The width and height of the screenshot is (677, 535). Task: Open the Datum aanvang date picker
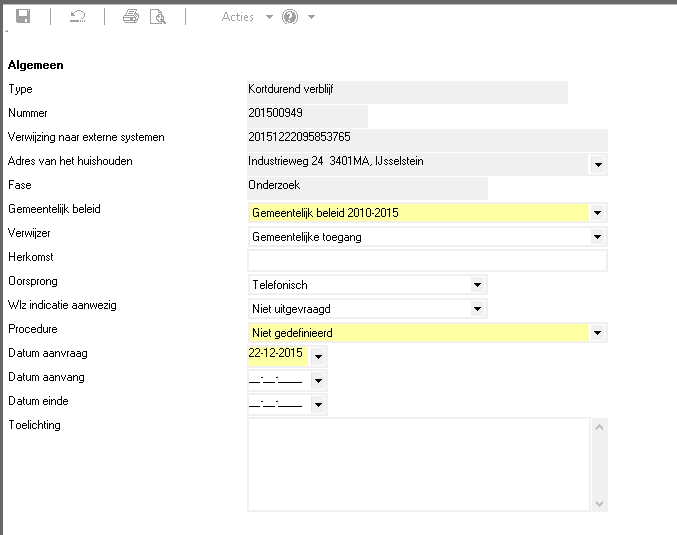(x=318, y=381)
